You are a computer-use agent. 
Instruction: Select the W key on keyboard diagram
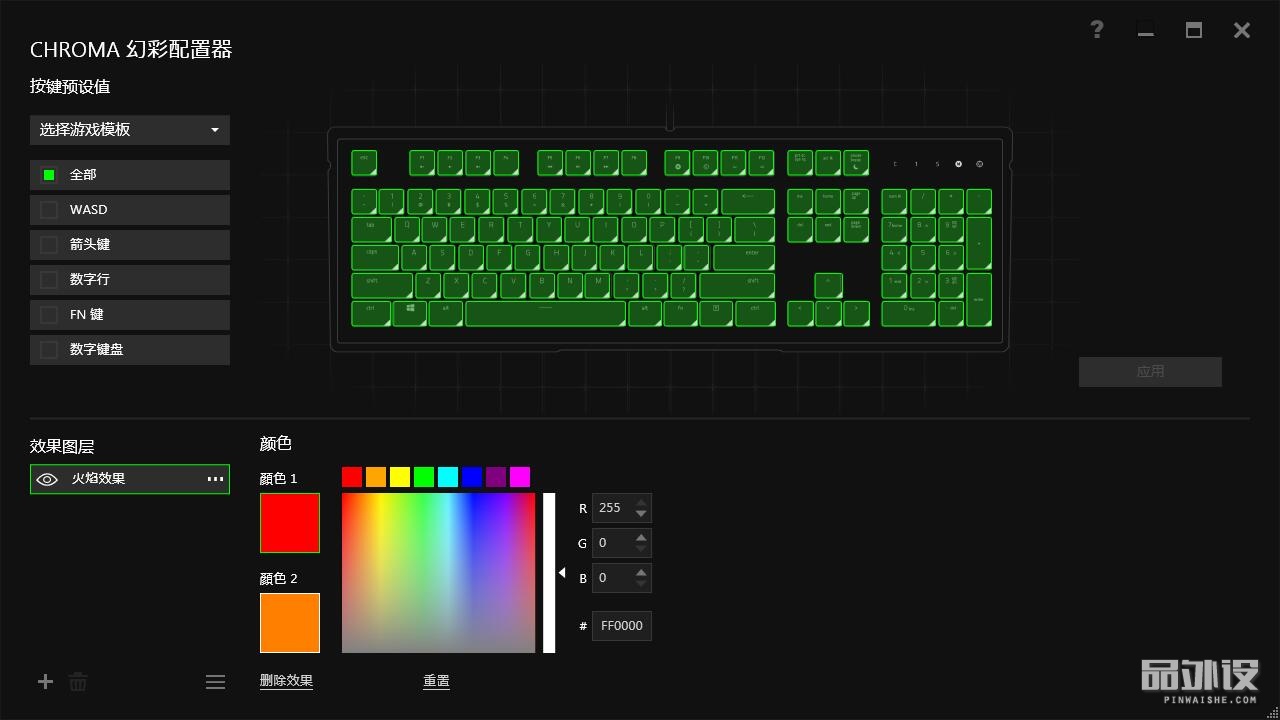coord(434,229)
